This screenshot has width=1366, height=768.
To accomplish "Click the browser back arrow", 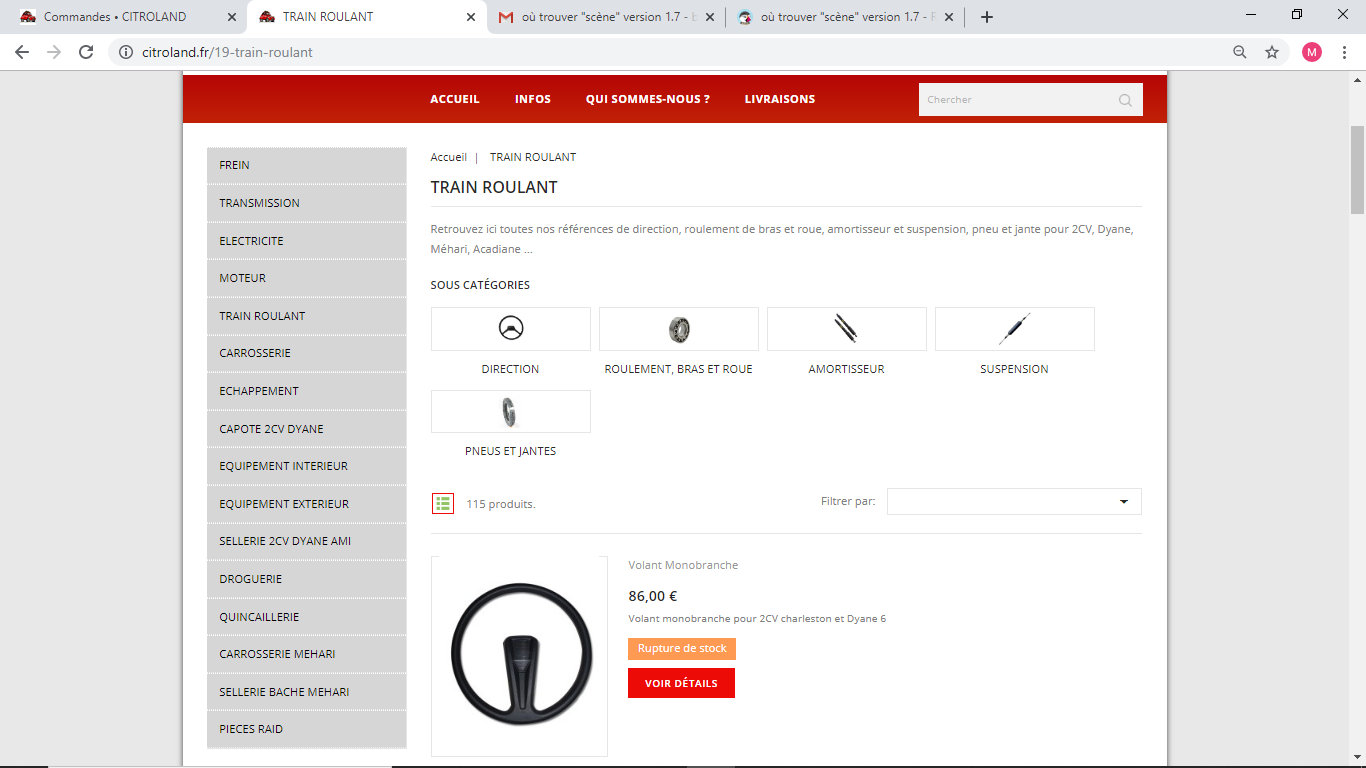I will pos(22,52).
